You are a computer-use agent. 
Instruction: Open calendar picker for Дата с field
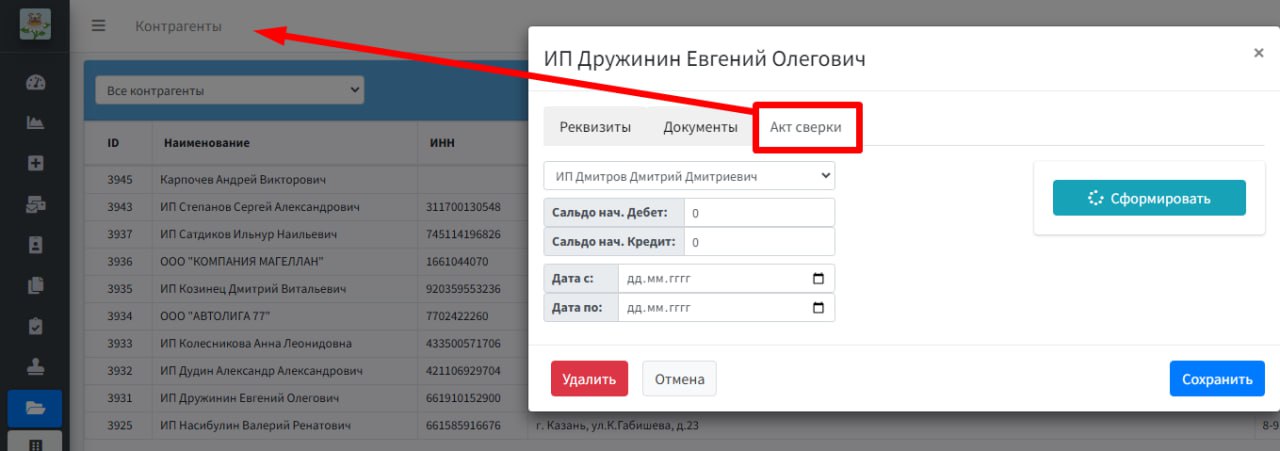(x=818, y=278)
